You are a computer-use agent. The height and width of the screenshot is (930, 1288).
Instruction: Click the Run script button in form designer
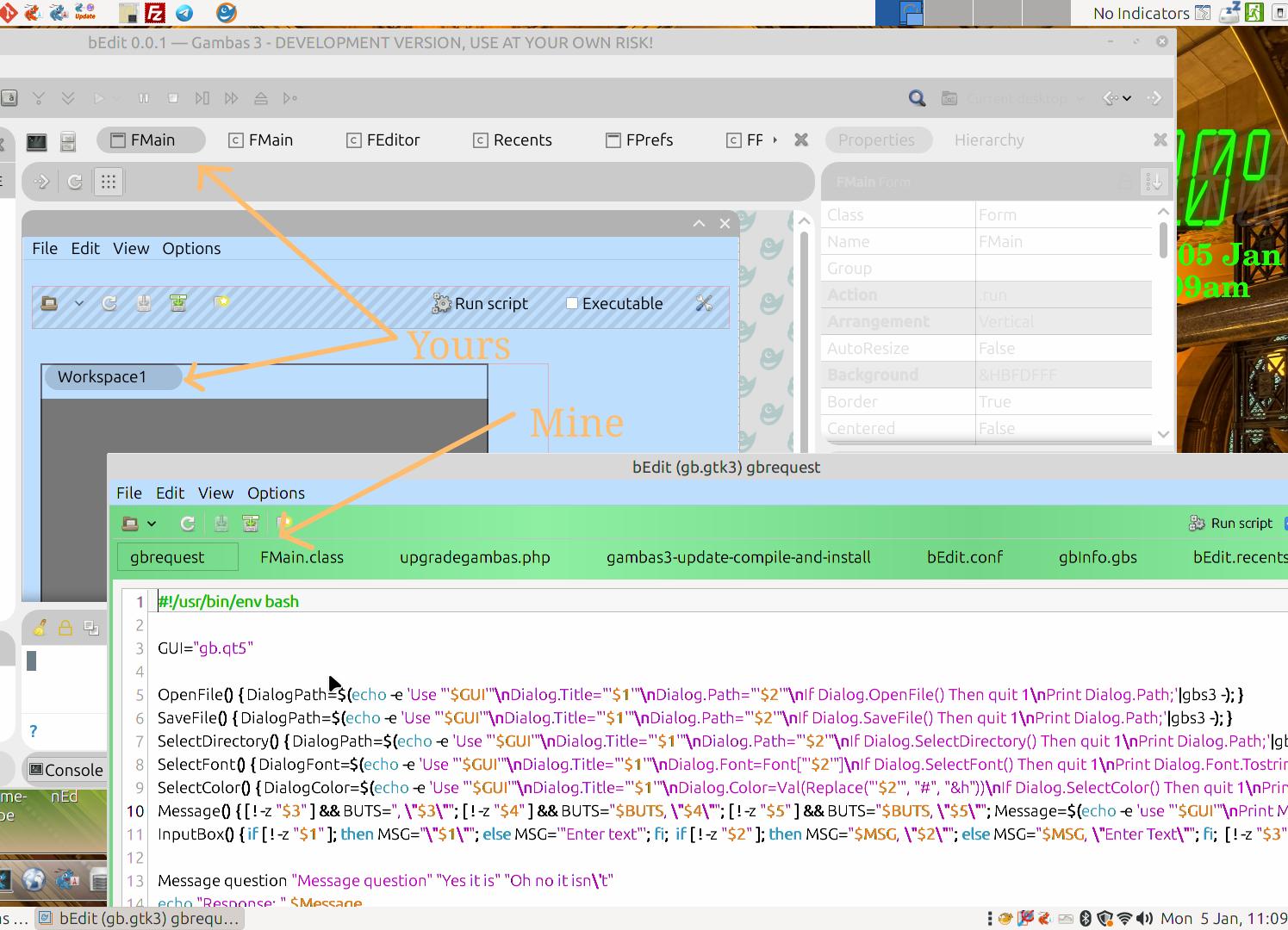[481, 303]
